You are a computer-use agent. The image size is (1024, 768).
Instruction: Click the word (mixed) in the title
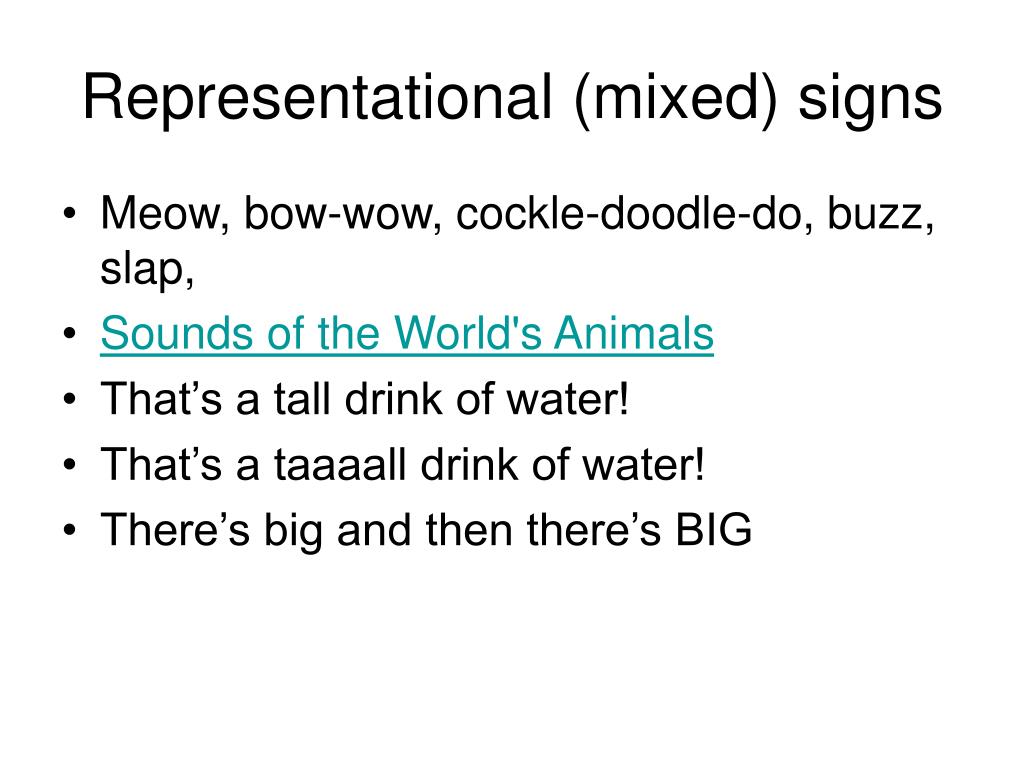coord(676,99)
